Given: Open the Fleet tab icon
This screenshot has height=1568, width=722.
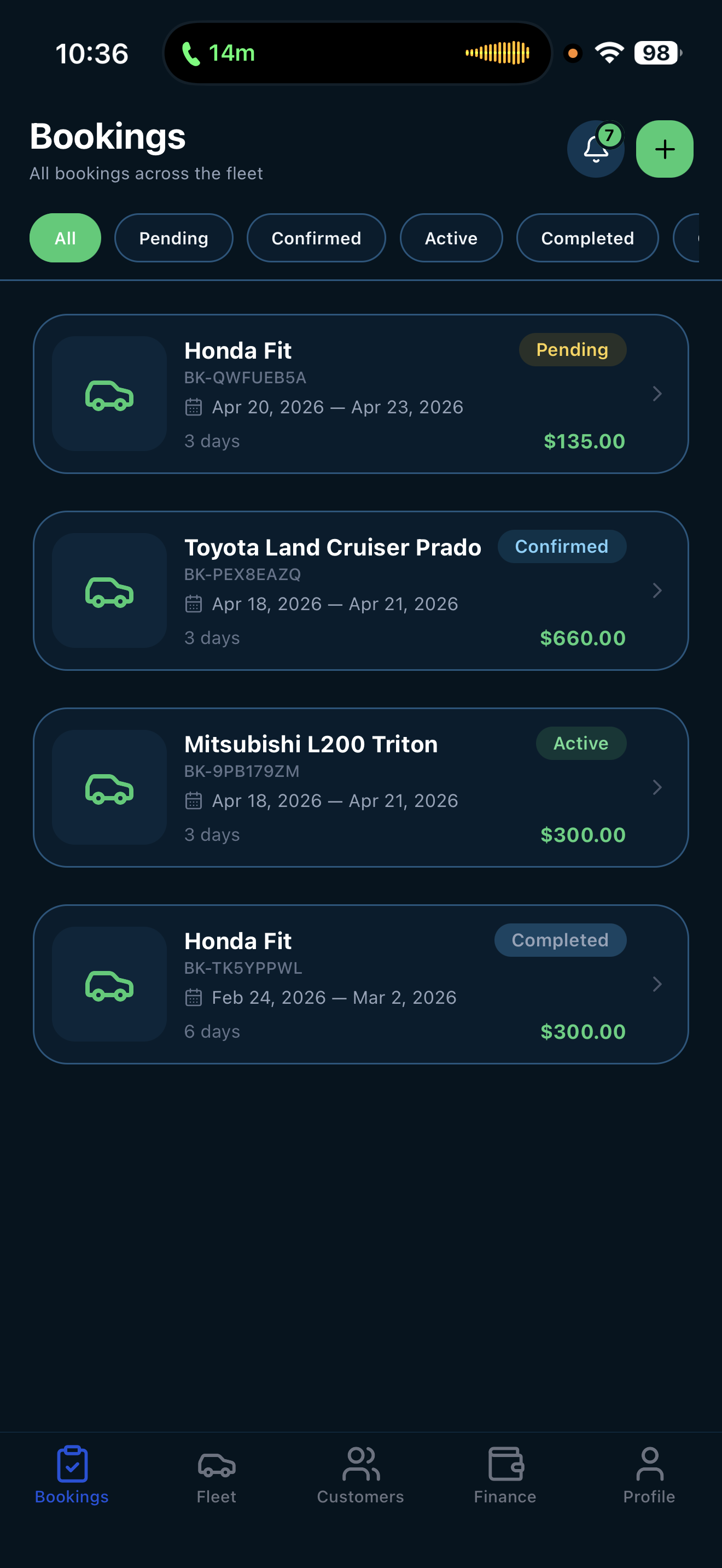Looking at the screenshot, I should [216, 1465].
